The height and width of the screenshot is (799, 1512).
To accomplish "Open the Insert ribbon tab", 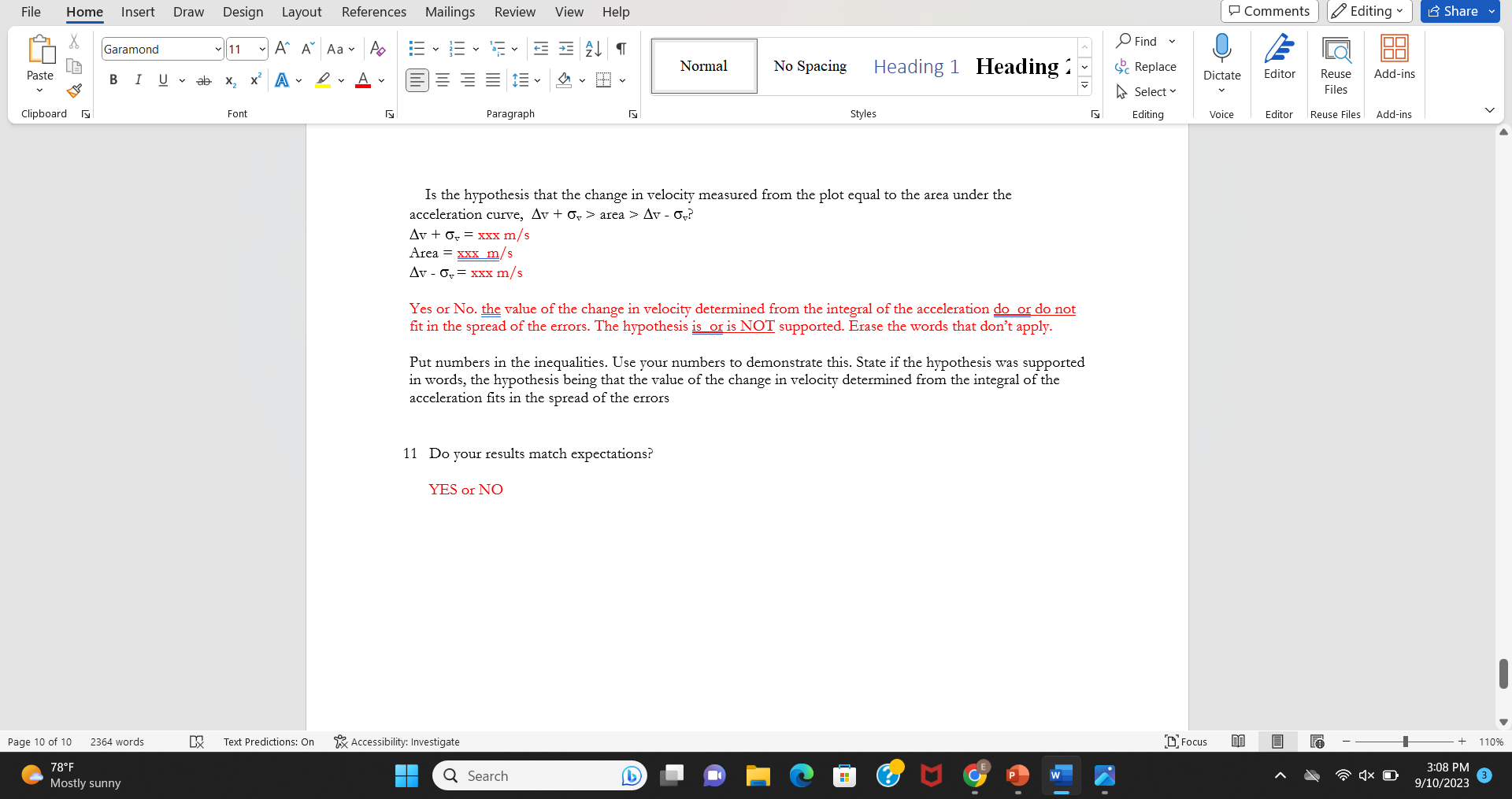I will pyautogui.click(x=138, y=12).
